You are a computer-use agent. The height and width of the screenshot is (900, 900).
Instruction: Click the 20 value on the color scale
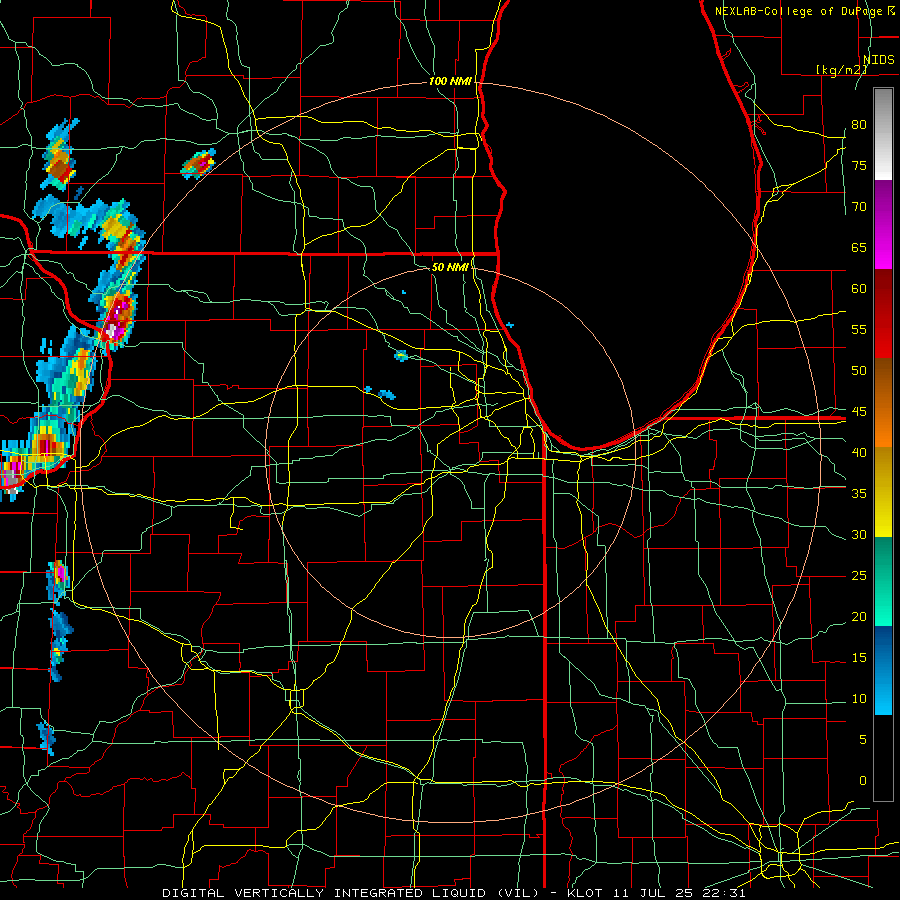tap(859, 616)
